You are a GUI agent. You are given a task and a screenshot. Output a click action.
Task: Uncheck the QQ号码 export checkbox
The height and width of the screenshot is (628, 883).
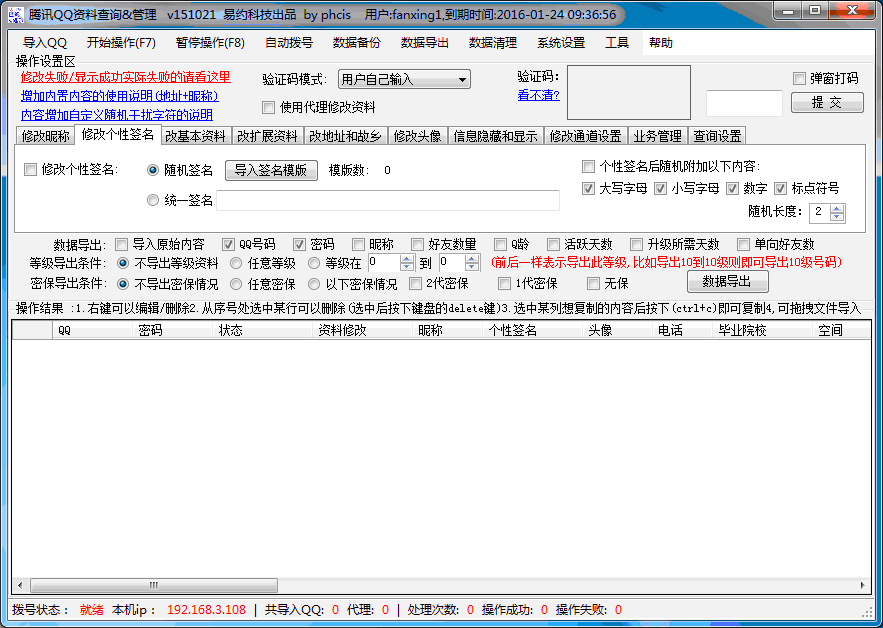[228, 244]
